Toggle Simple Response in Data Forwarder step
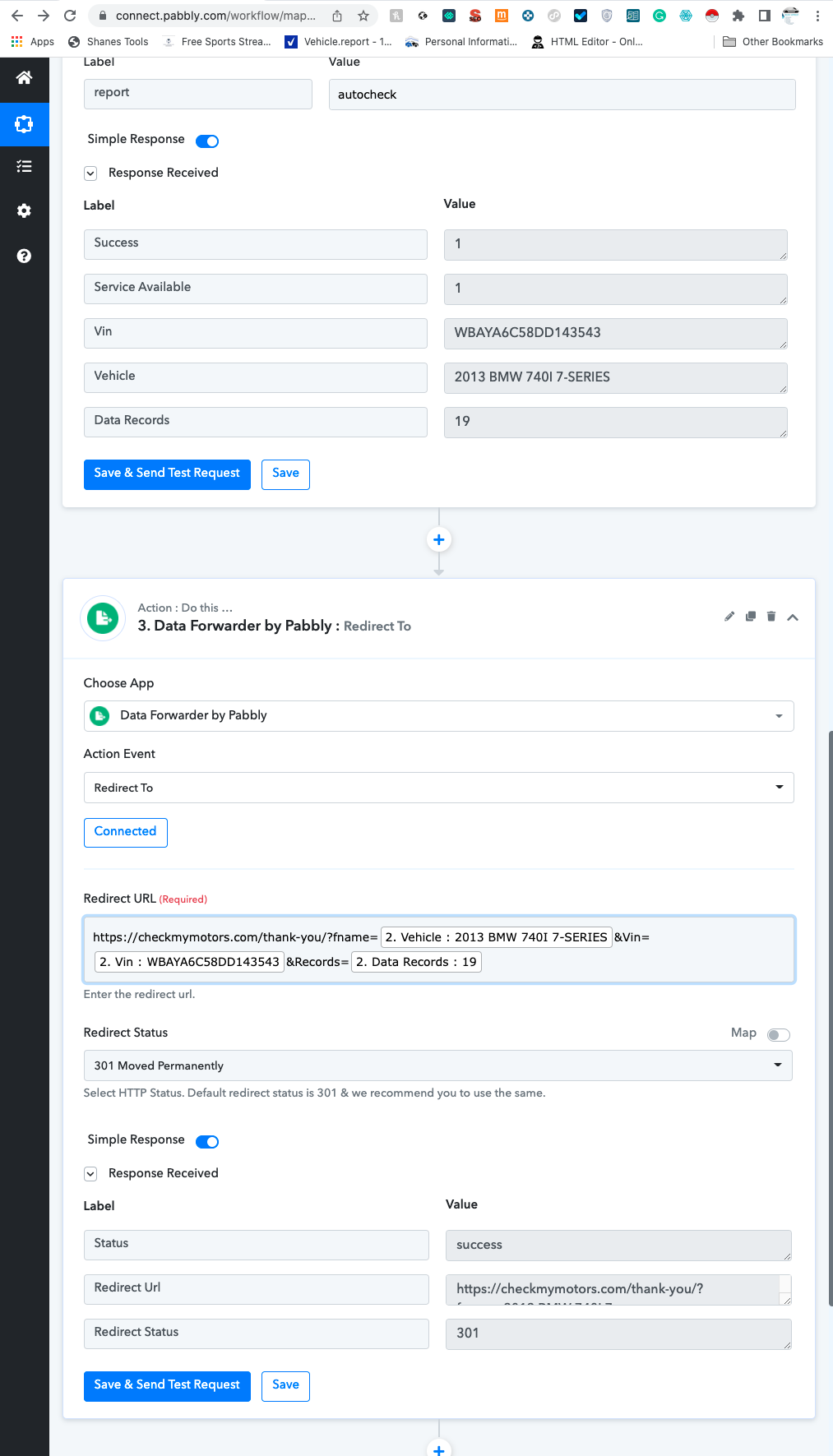This screenshot has height=1456, width=833. point(207,1142)
